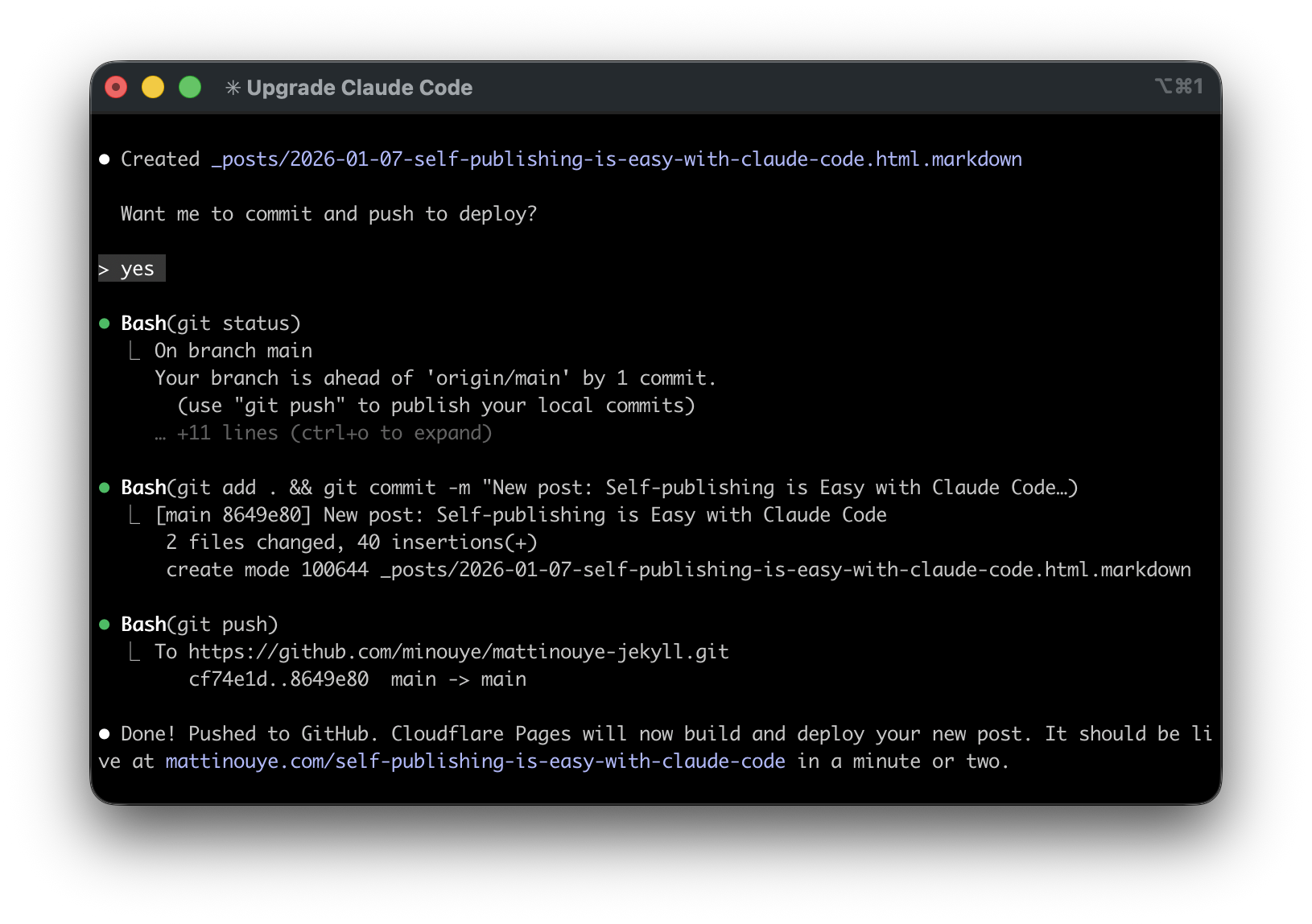Click the ⌥⌘1 shortcut indicator
1312x924 pixels.
pyautogui.click(x=1178, y=86)
